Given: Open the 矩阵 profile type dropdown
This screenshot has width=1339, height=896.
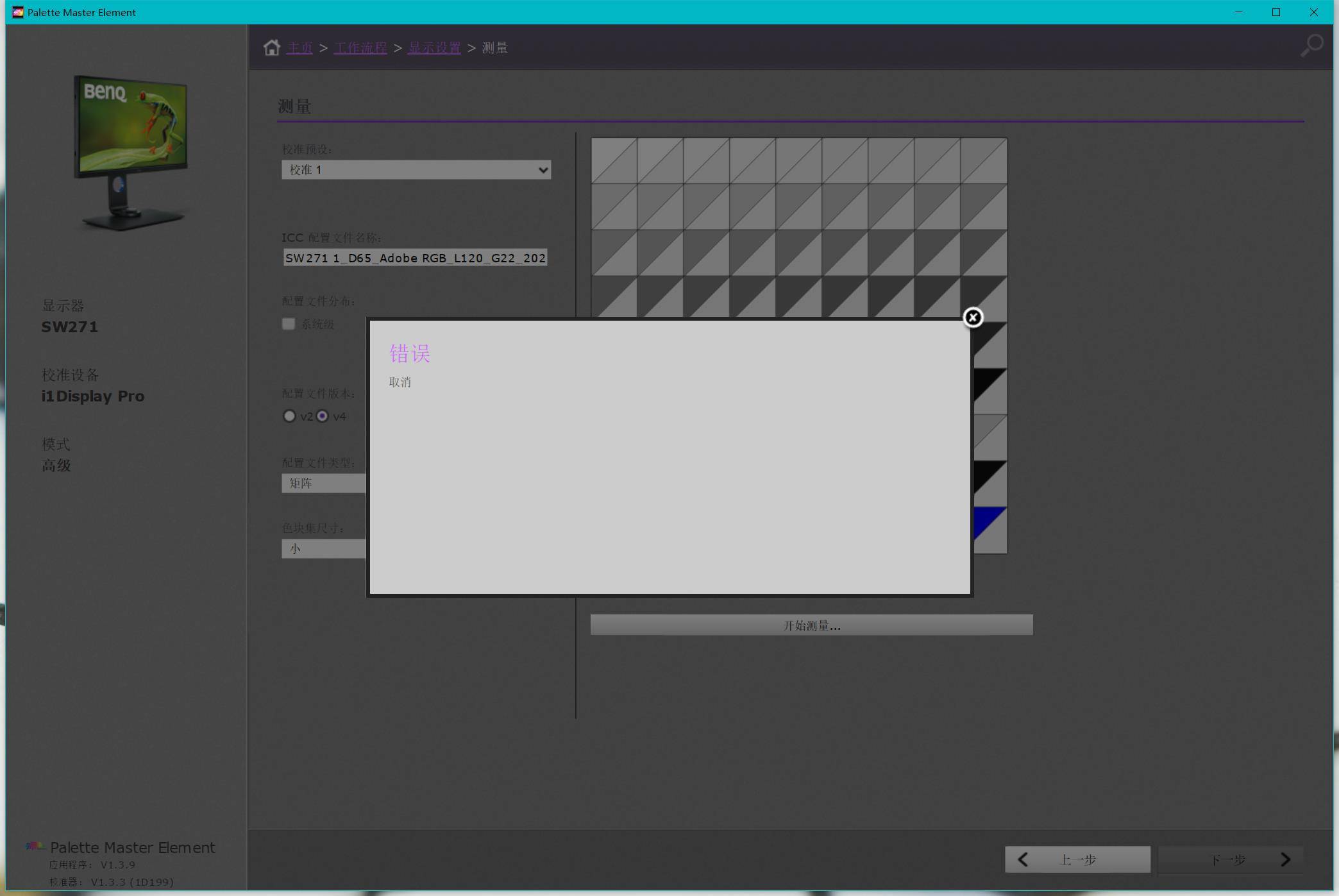Looking at the screenshot, I should (x=323, y=484).
